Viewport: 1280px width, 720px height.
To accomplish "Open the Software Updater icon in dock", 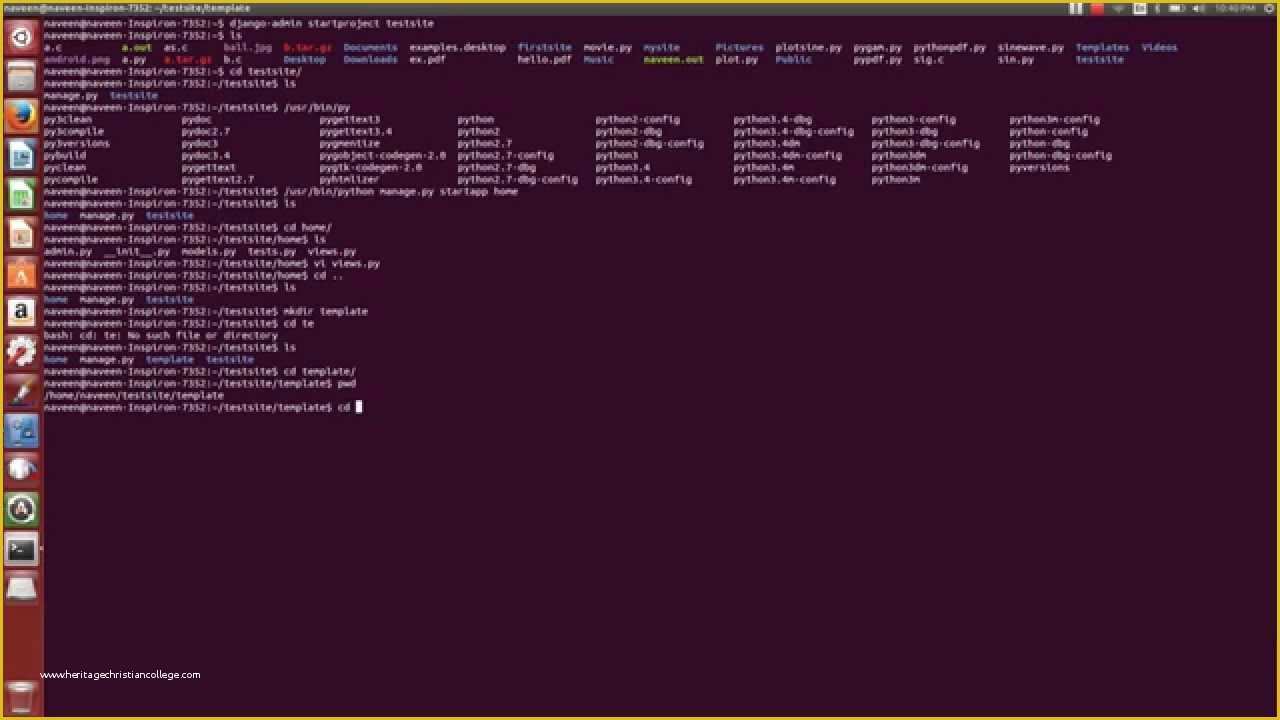I will tap(21, 509).
